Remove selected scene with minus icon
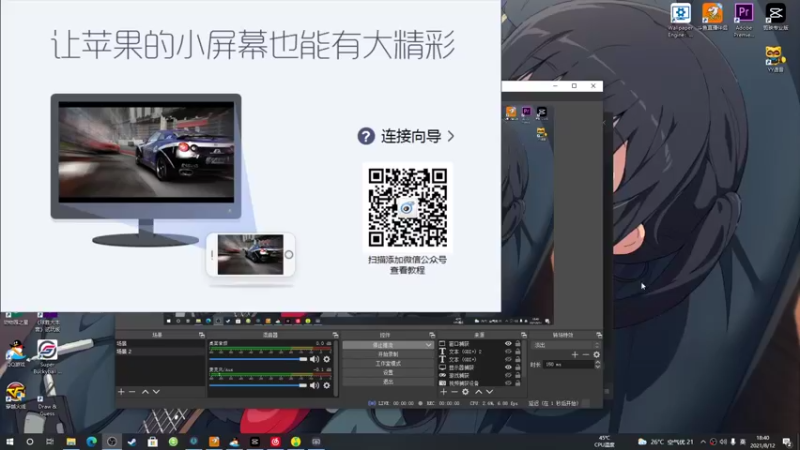 [x=132, y=392]
